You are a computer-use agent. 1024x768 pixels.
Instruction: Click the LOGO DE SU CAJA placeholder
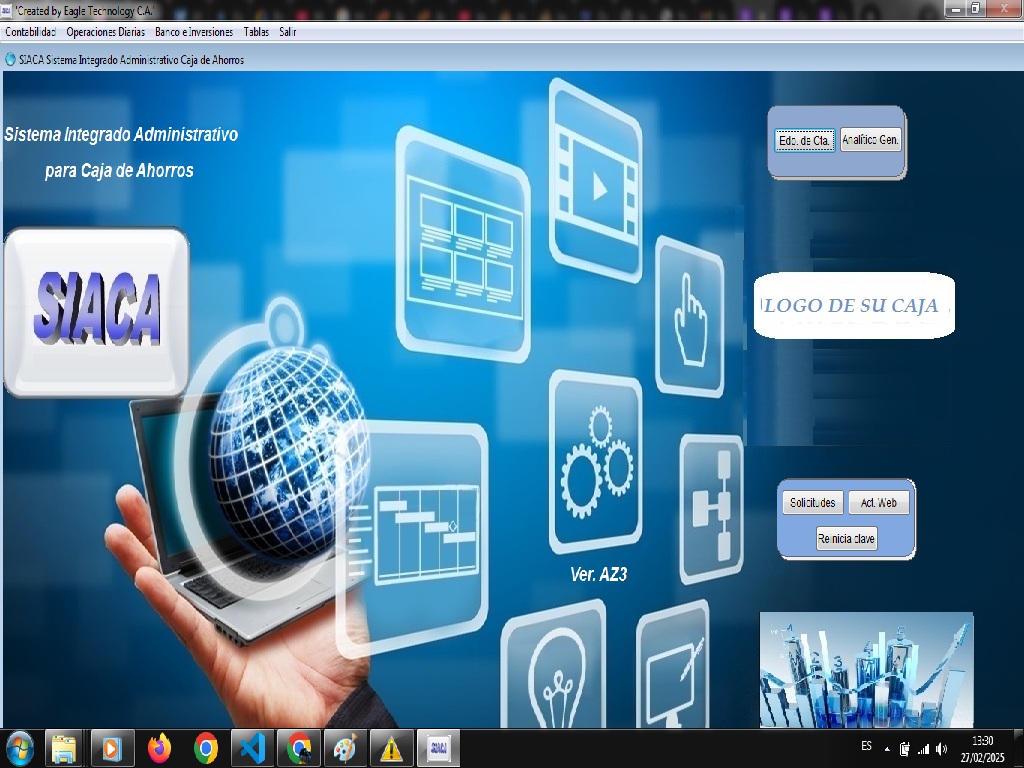(852, 306)
